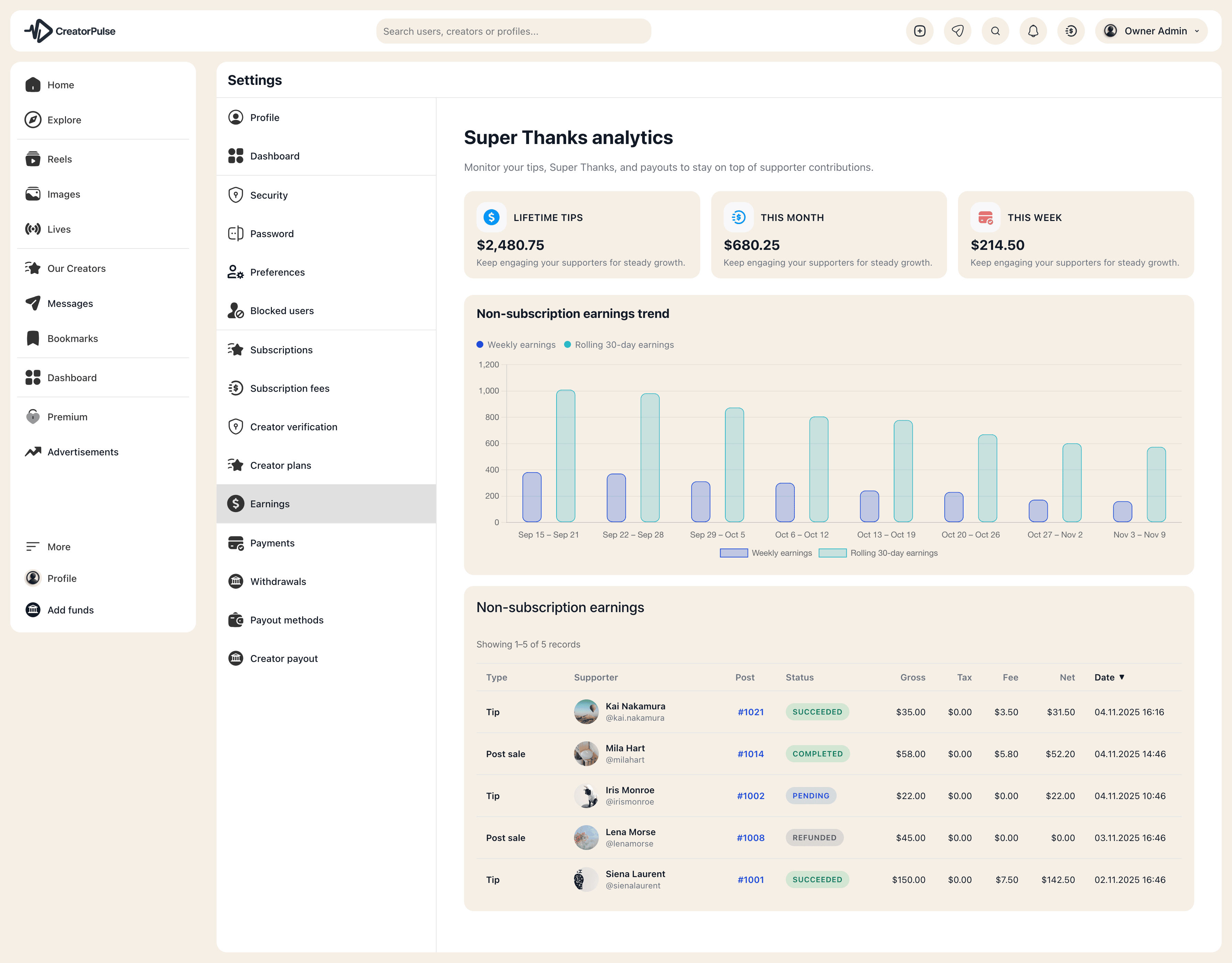Screen dimensions: 1232x963
Task: Expand the Owner Admin account dropdown
Action: pos(1151,31)
